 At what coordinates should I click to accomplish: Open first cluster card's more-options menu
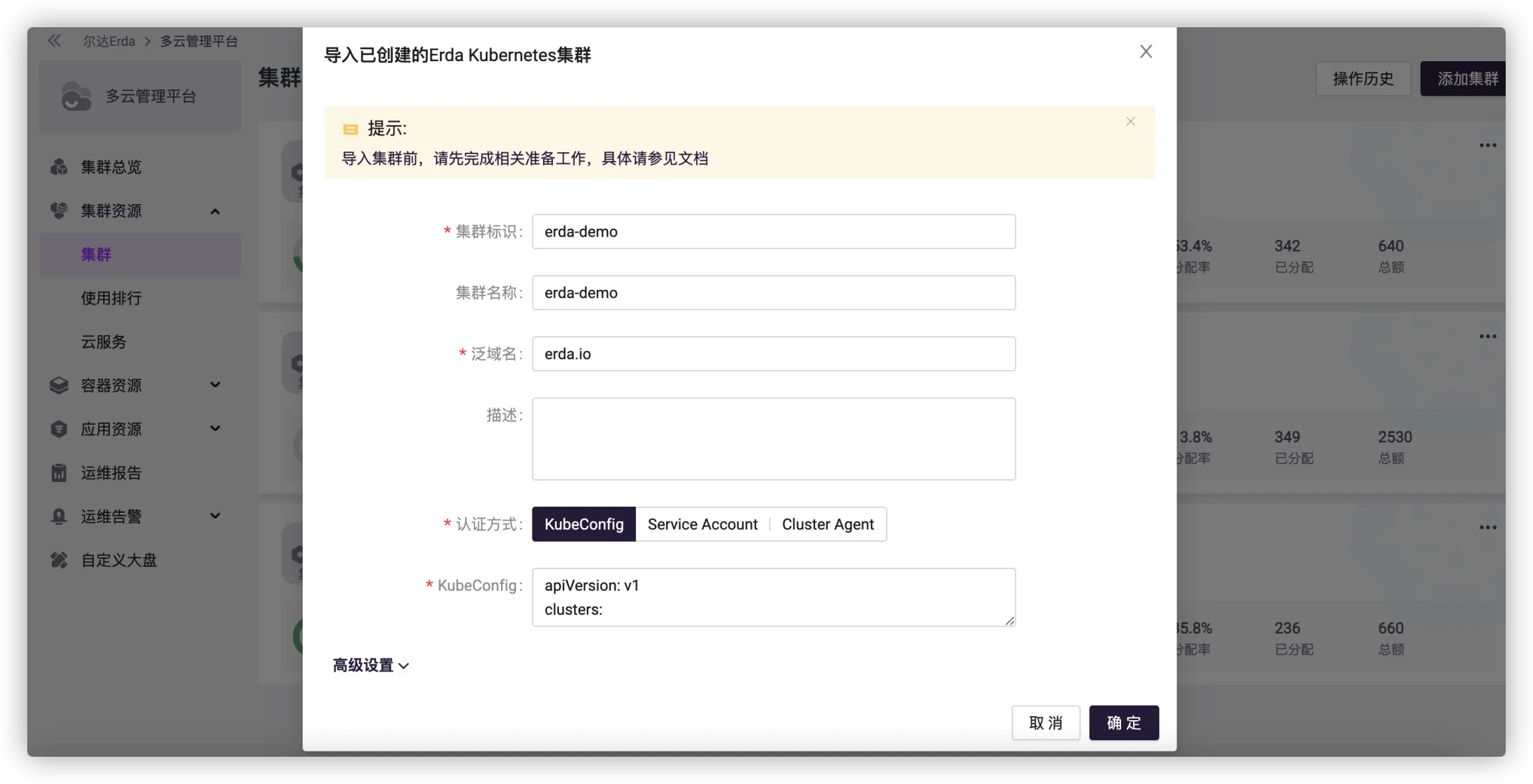tap(1488, 146)
